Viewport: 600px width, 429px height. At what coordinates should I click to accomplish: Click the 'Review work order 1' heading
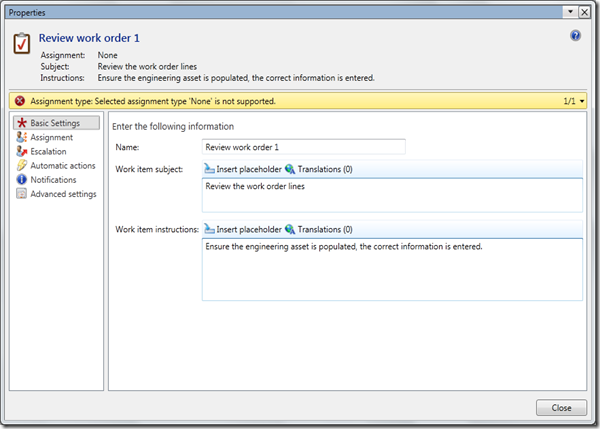pyautogui.click(x=89, y=38)
